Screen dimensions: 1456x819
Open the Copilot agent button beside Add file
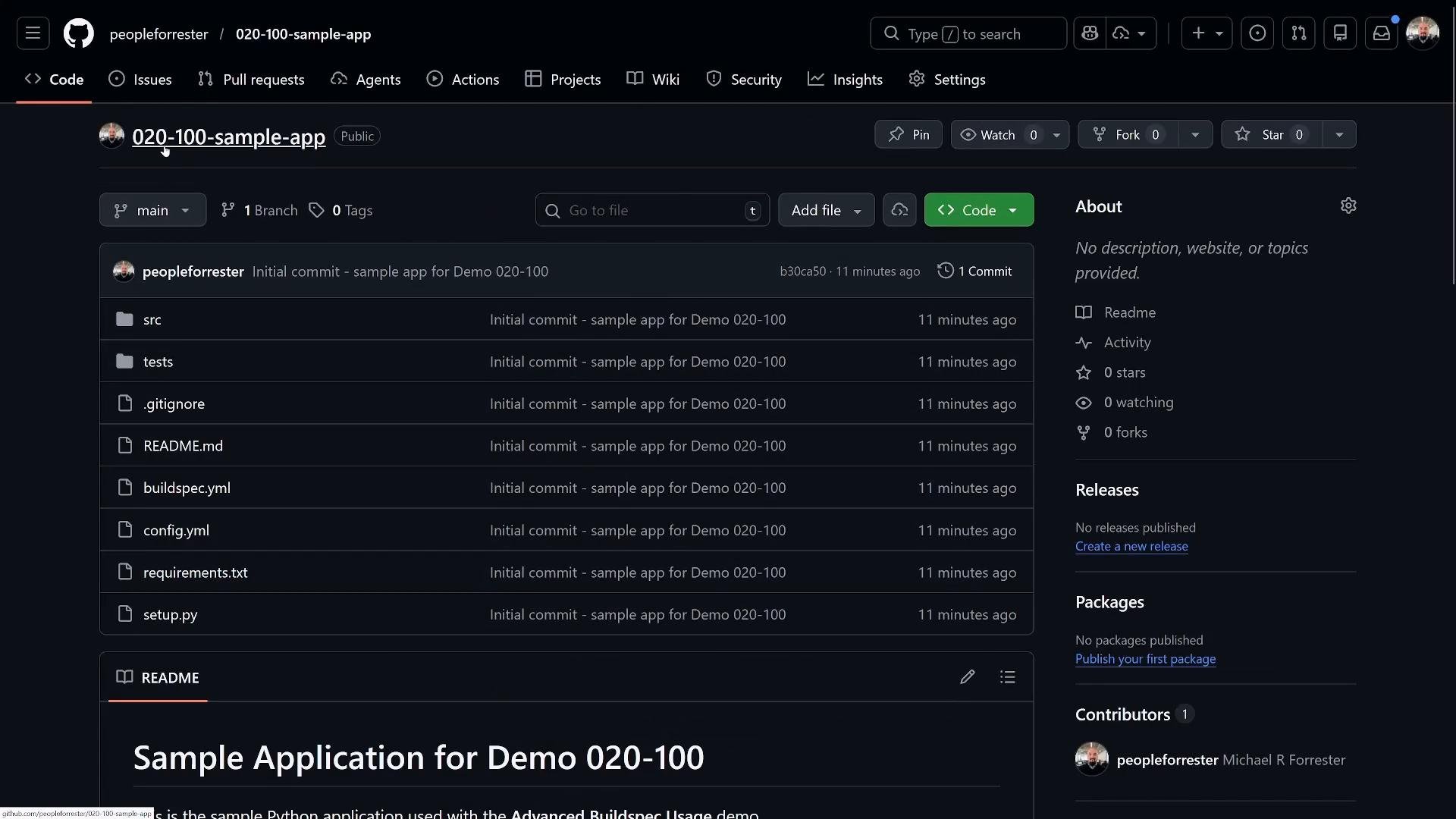coord(899,210)
